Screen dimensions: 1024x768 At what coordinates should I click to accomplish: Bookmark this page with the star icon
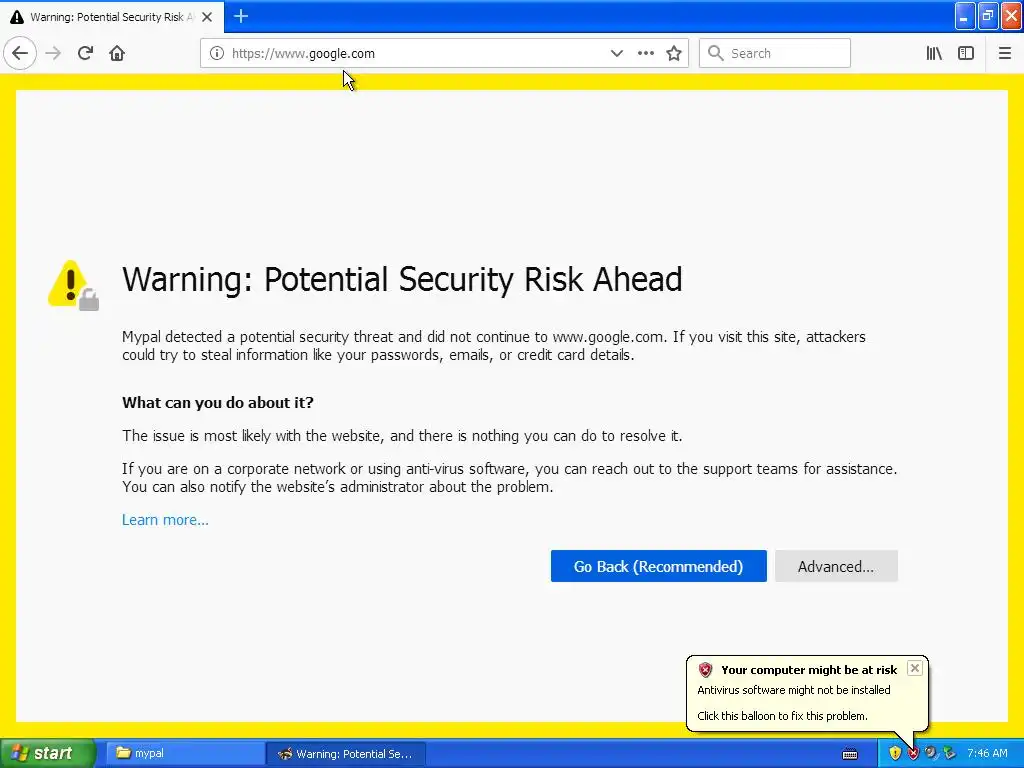pyautogui.click(x=674, y=54)
